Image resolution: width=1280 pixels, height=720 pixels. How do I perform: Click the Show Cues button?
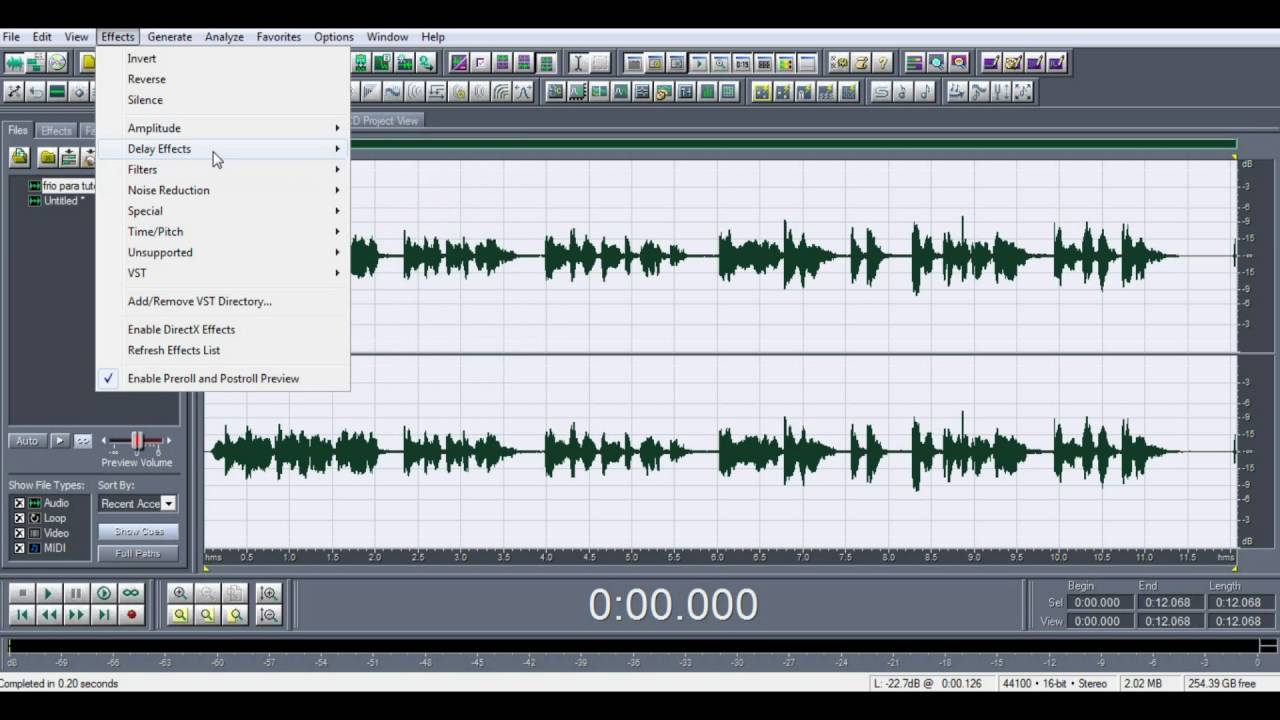[x=139, y=532]
